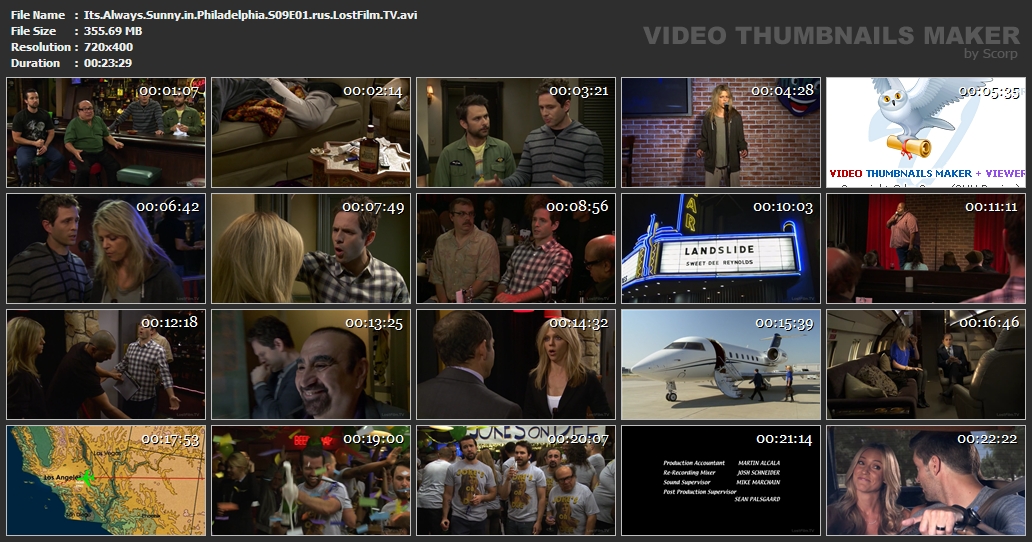Viewport: 1032px width, 542px height.
Task: Select the laughing man frame at 00:13:25
Action: 311,365
